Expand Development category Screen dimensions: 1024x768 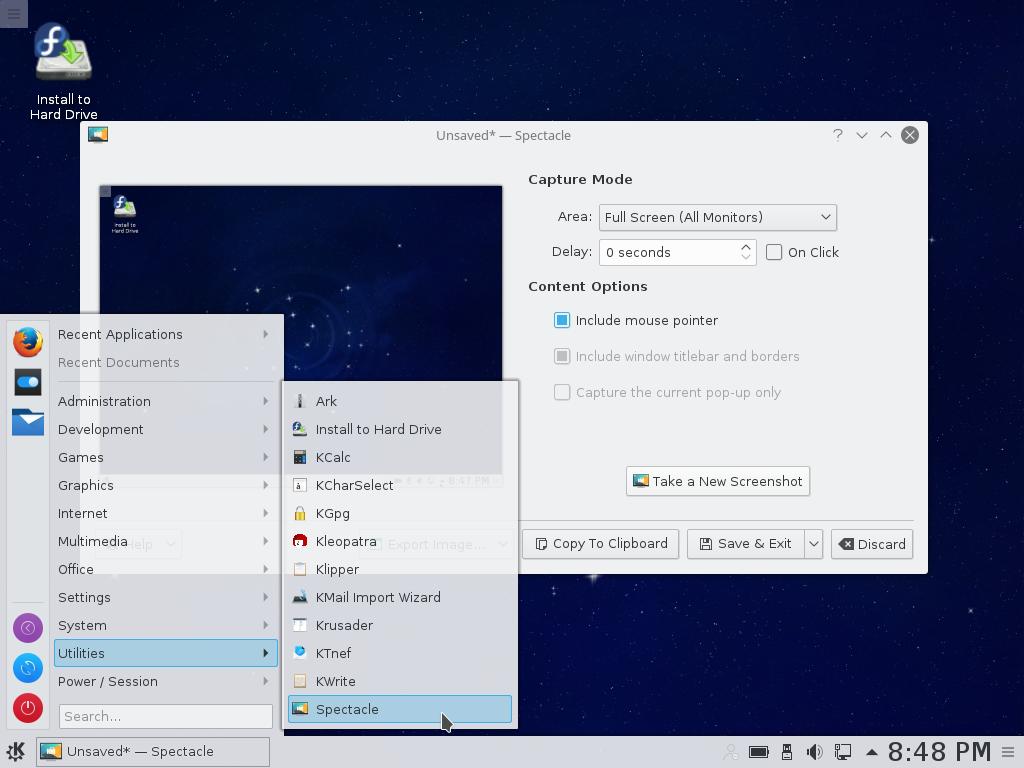(165, 429)
